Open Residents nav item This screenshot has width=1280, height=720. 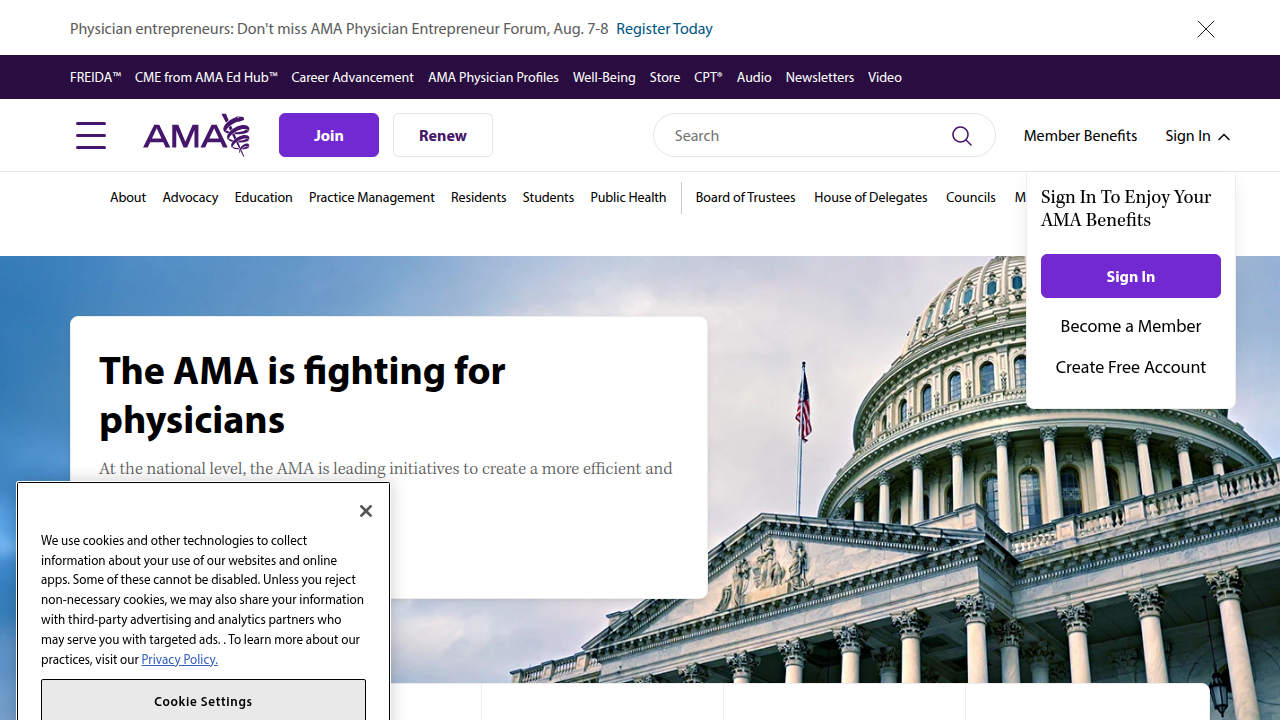pos(478,197)
